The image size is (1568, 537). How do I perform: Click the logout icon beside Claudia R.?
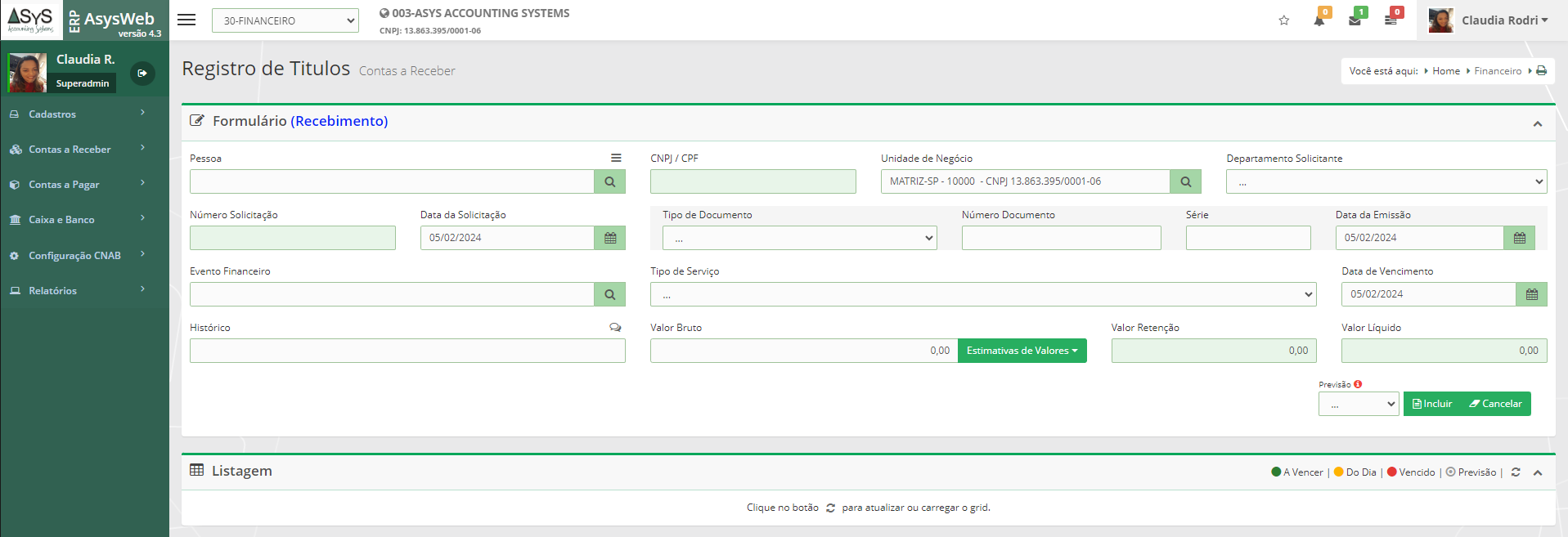pyautogui.click(x=142, y=74)
